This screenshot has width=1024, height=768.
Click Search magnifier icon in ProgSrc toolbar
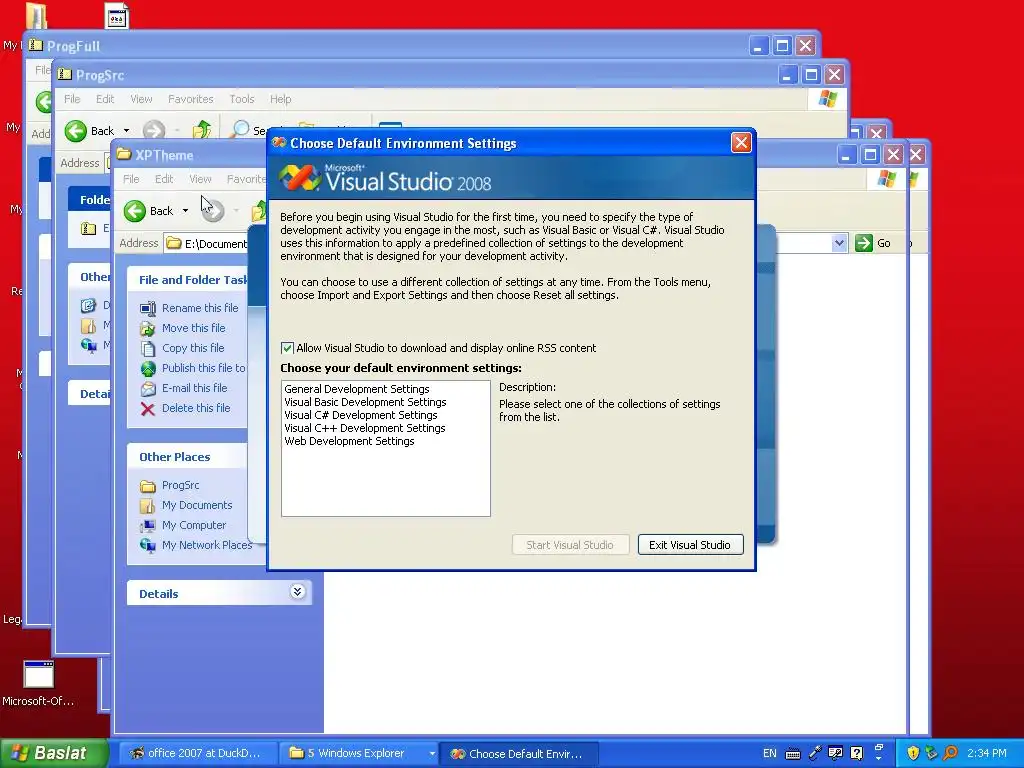tap(241, 129)
